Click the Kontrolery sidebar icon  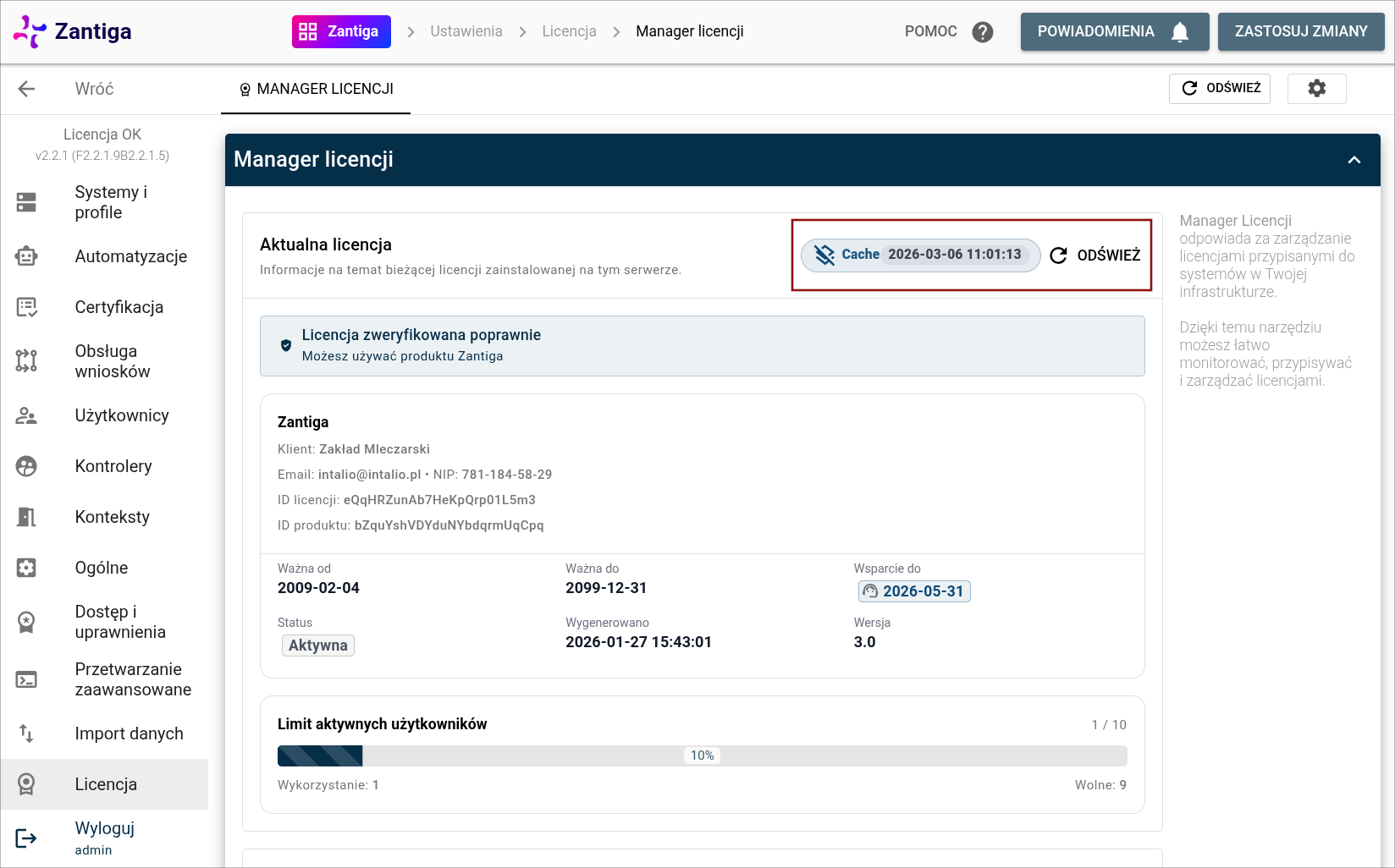tap(26, 466)
